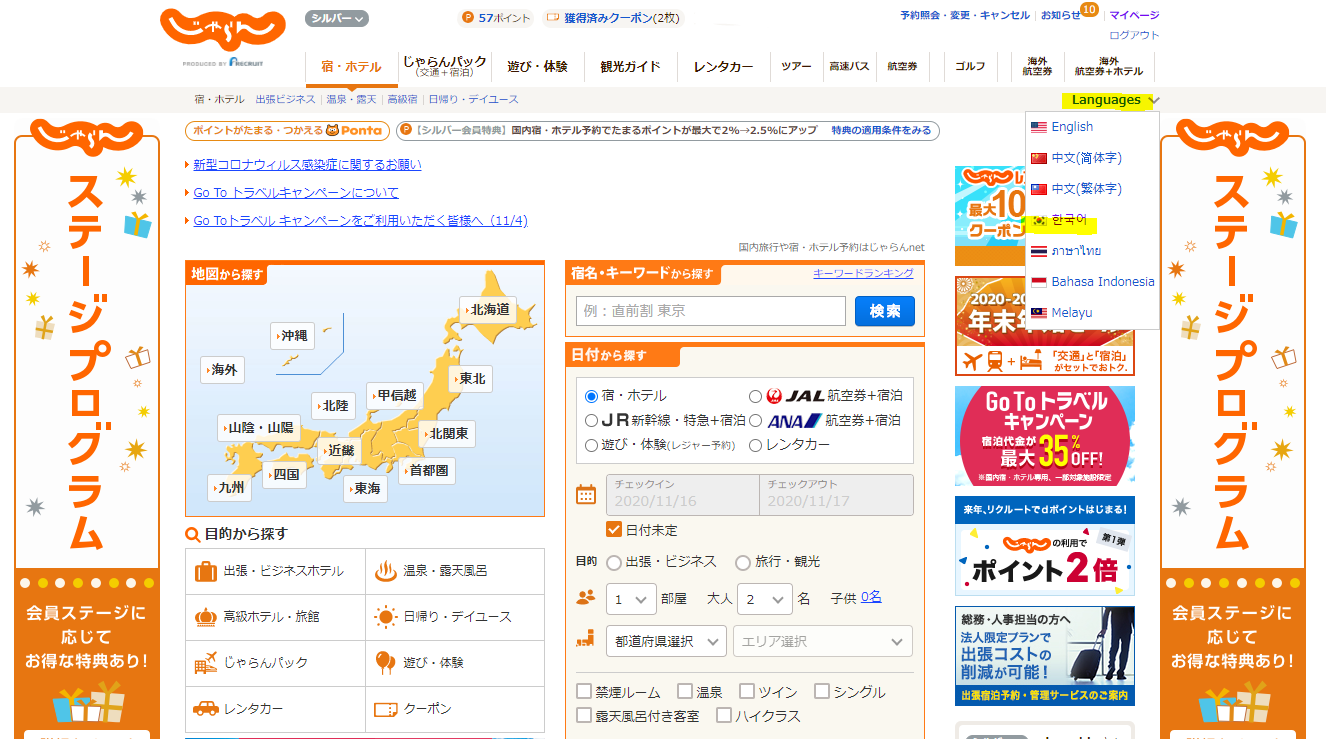Check the 禁煙ルーム checkbox

pyautogui.click(x=584, y=691)
